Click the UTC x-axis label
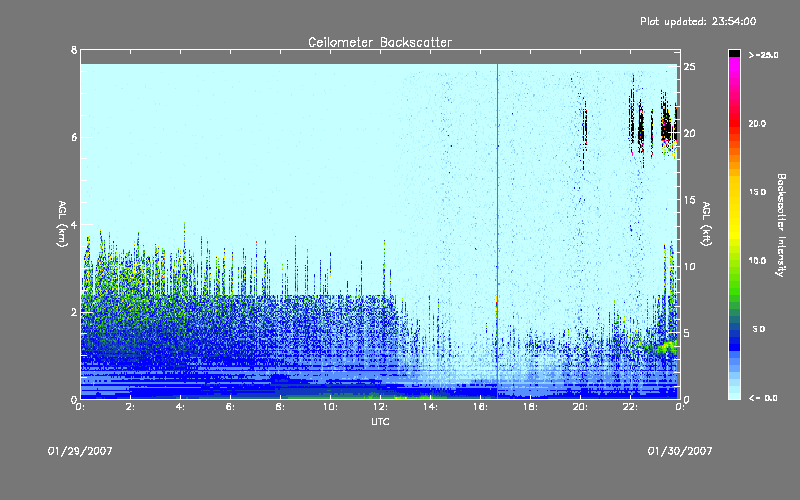 click(x=380, y=422)
